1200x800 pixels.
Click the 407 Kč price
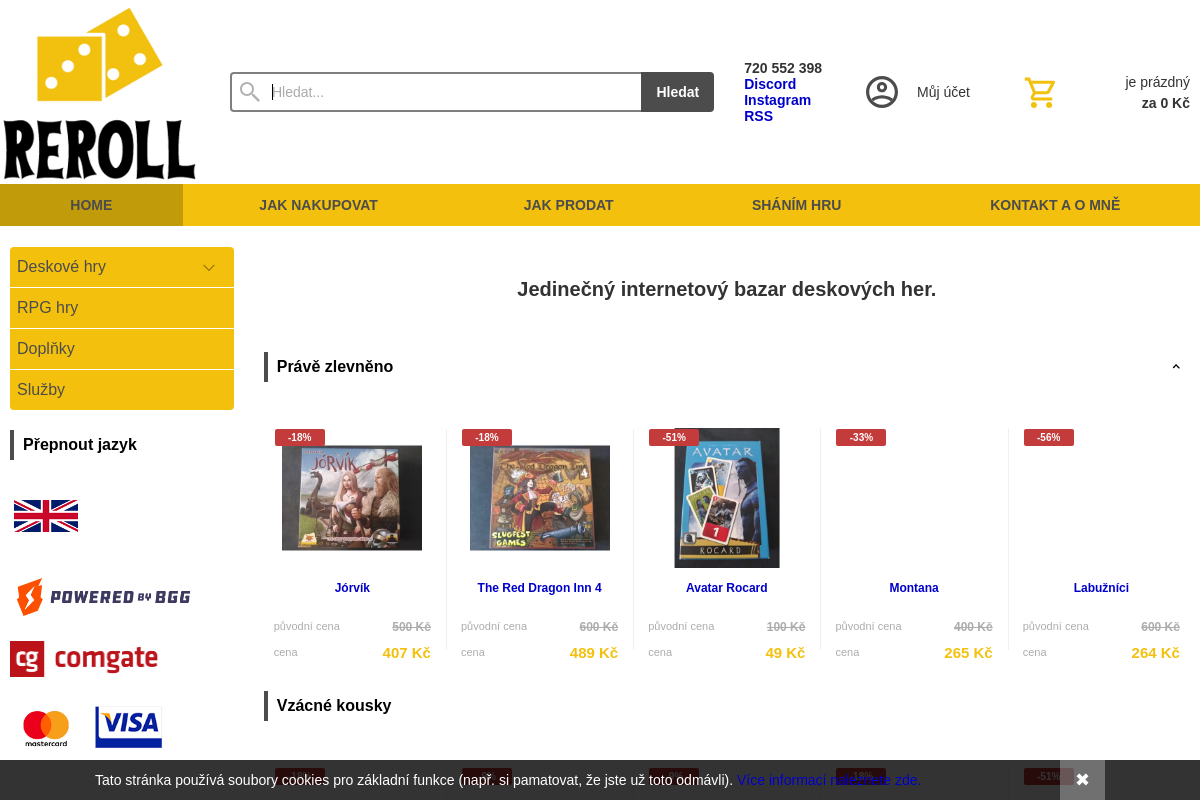[406, 652]
